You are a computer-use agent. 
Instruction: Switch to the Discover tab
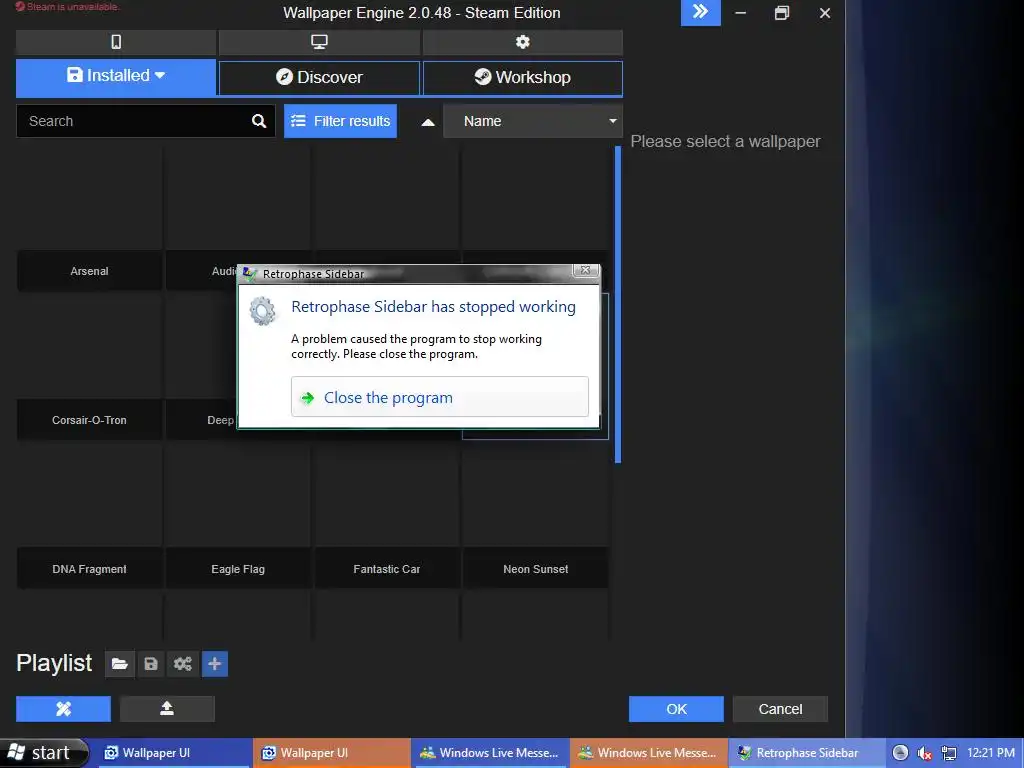[x=319, y=77]
